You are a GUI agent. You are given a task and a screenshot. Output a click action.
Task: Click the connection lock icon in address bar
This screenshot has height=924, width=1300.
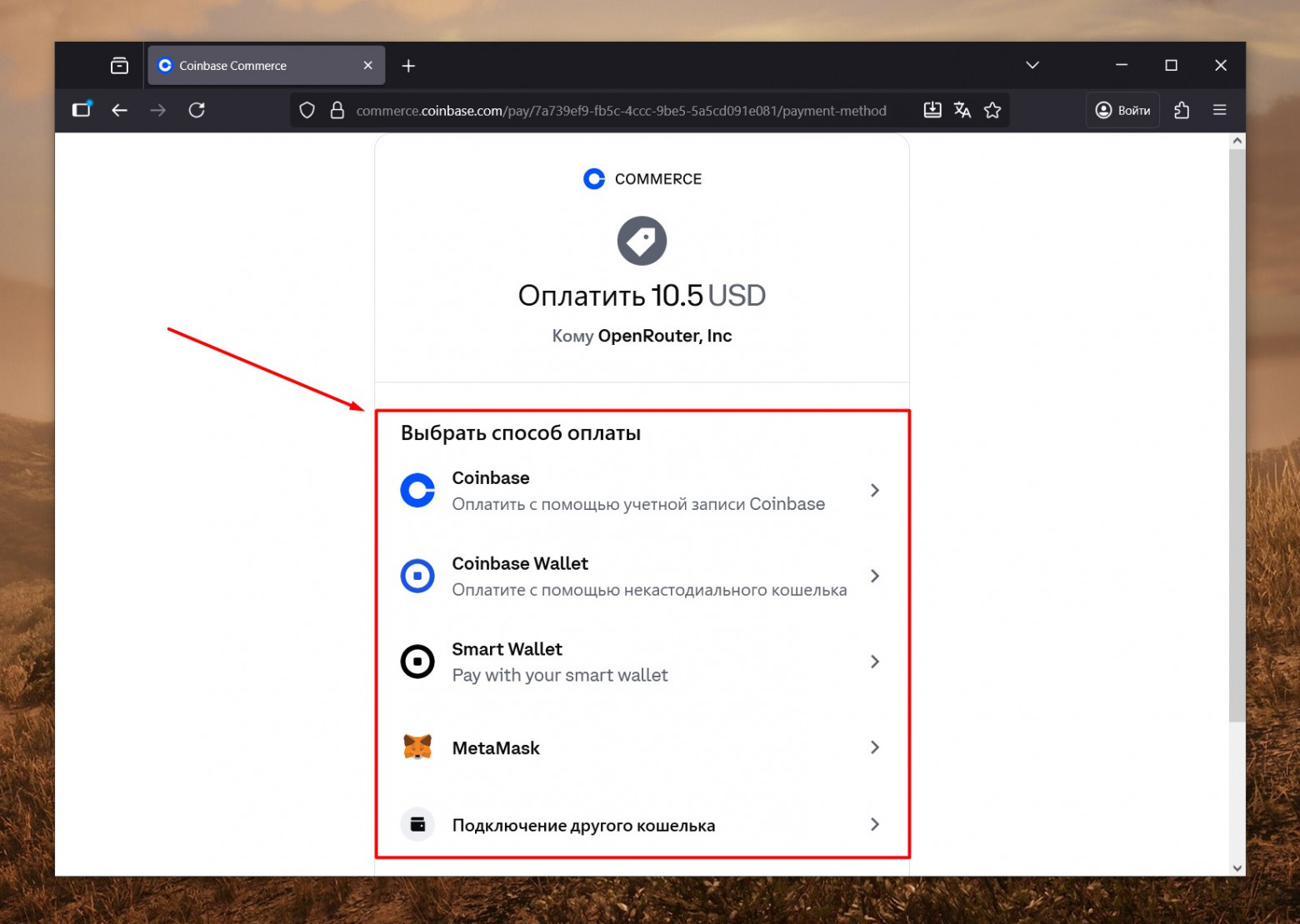pos(337,110)
